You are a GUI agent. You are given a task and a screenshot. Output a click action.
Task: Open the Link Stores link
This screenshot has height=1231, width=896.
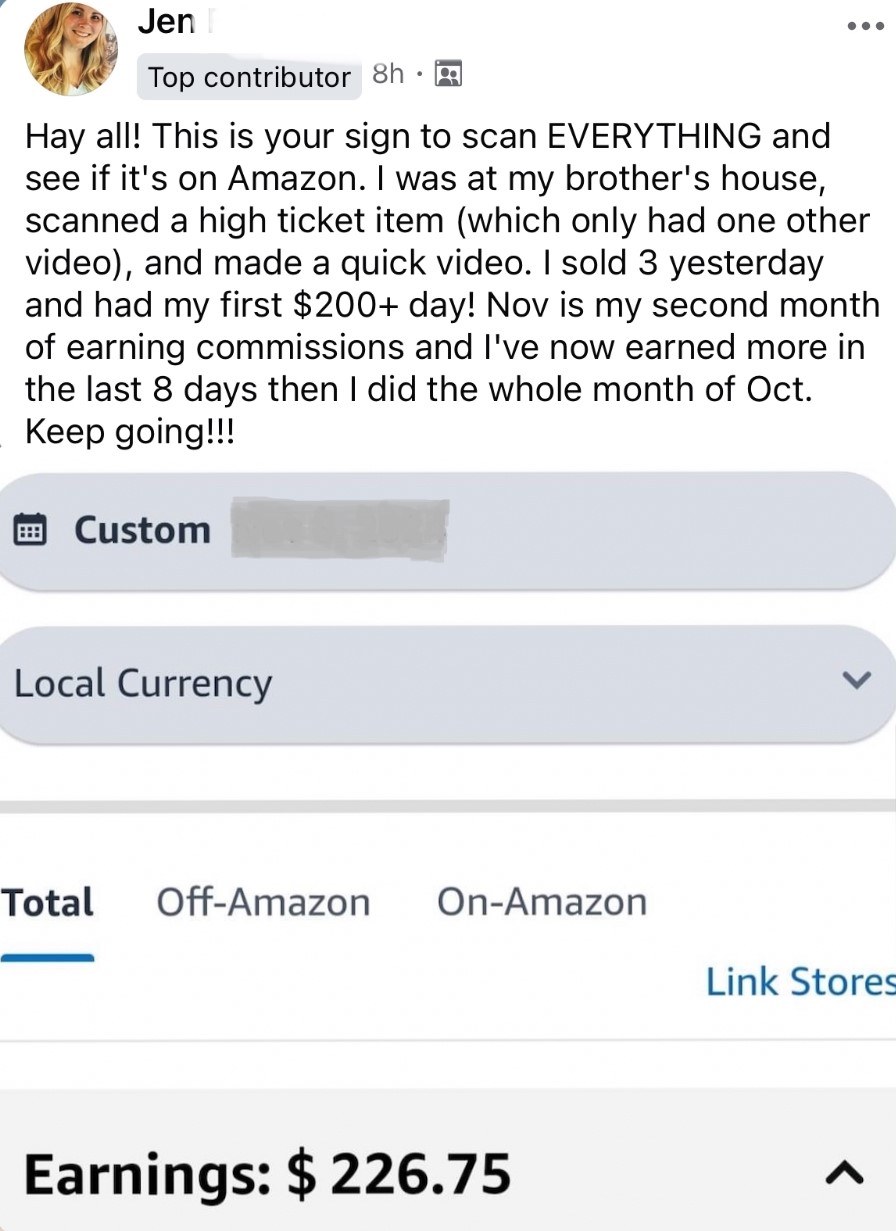800,982
